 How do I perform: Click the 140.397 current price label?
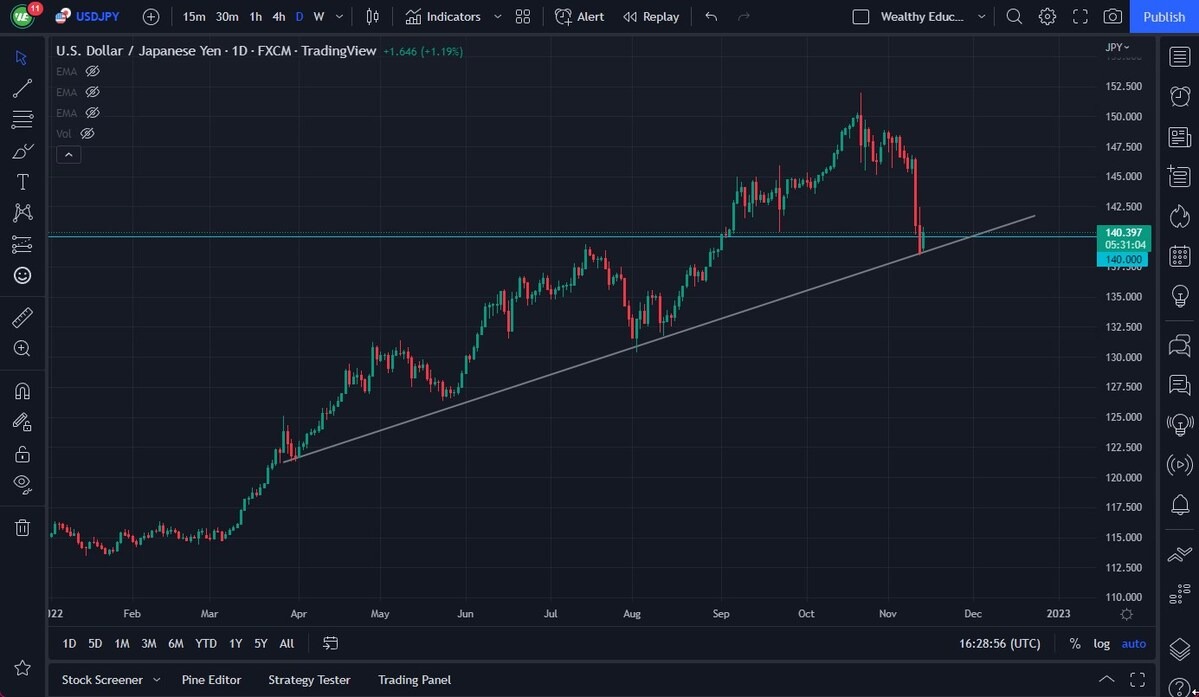tap(1122, 232)
